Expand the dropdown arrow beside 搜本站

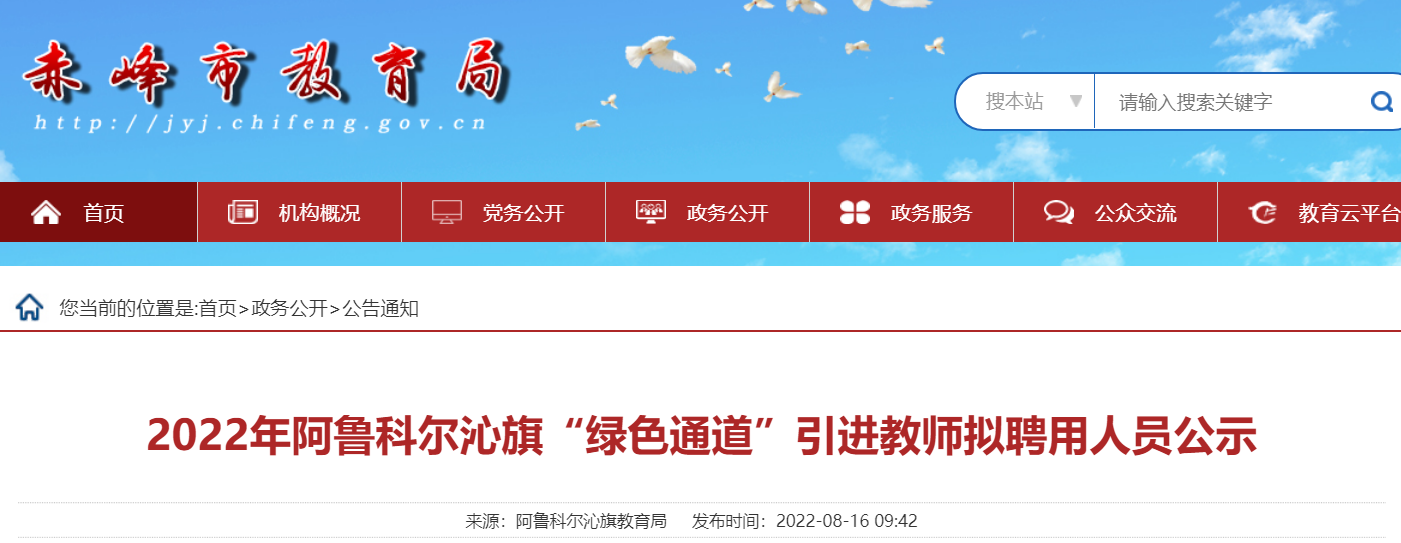tap(1076, 101)
